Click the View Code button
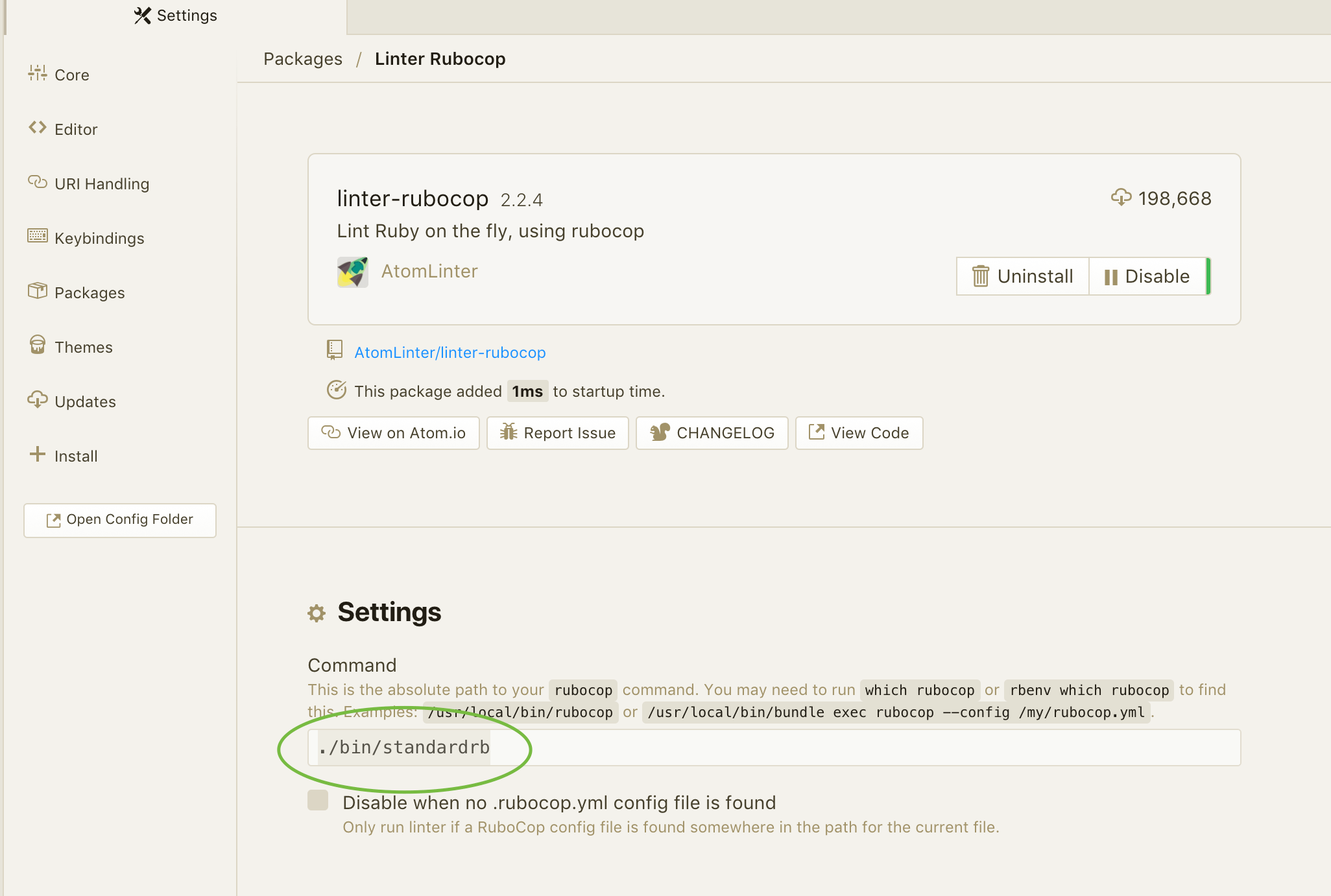 [859, 433]
